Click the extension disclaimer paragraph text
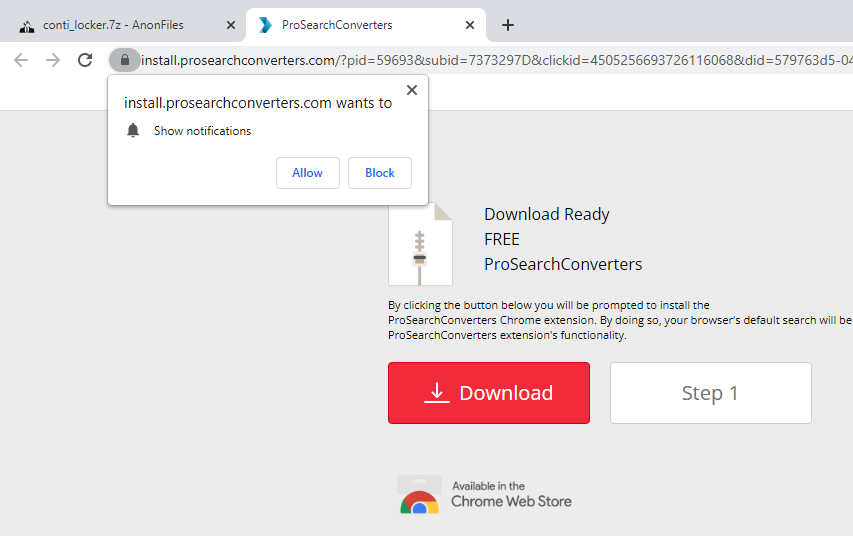Screen dimensions: 853x536 pos(619,320)
